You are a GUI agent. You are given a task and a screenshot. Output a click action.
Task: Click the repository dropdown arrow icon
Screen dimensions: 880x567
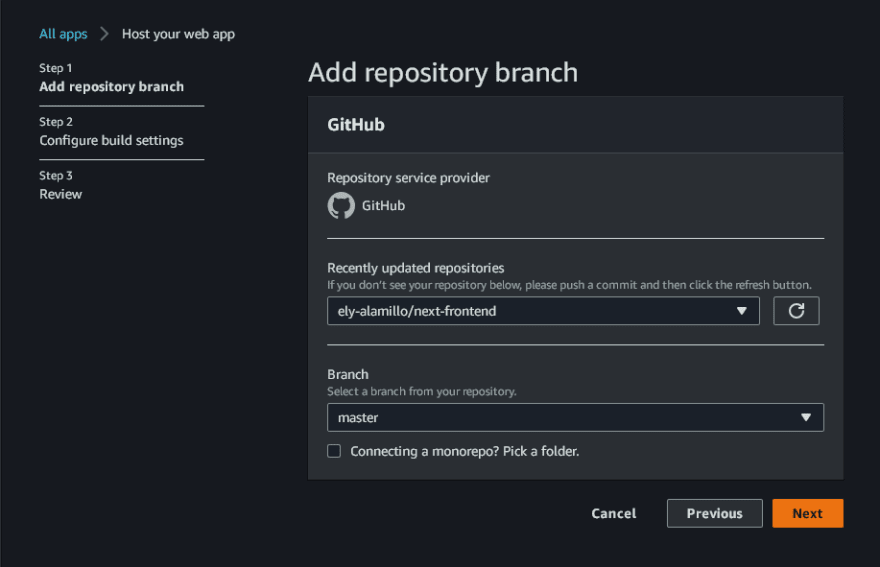(741, 311)
